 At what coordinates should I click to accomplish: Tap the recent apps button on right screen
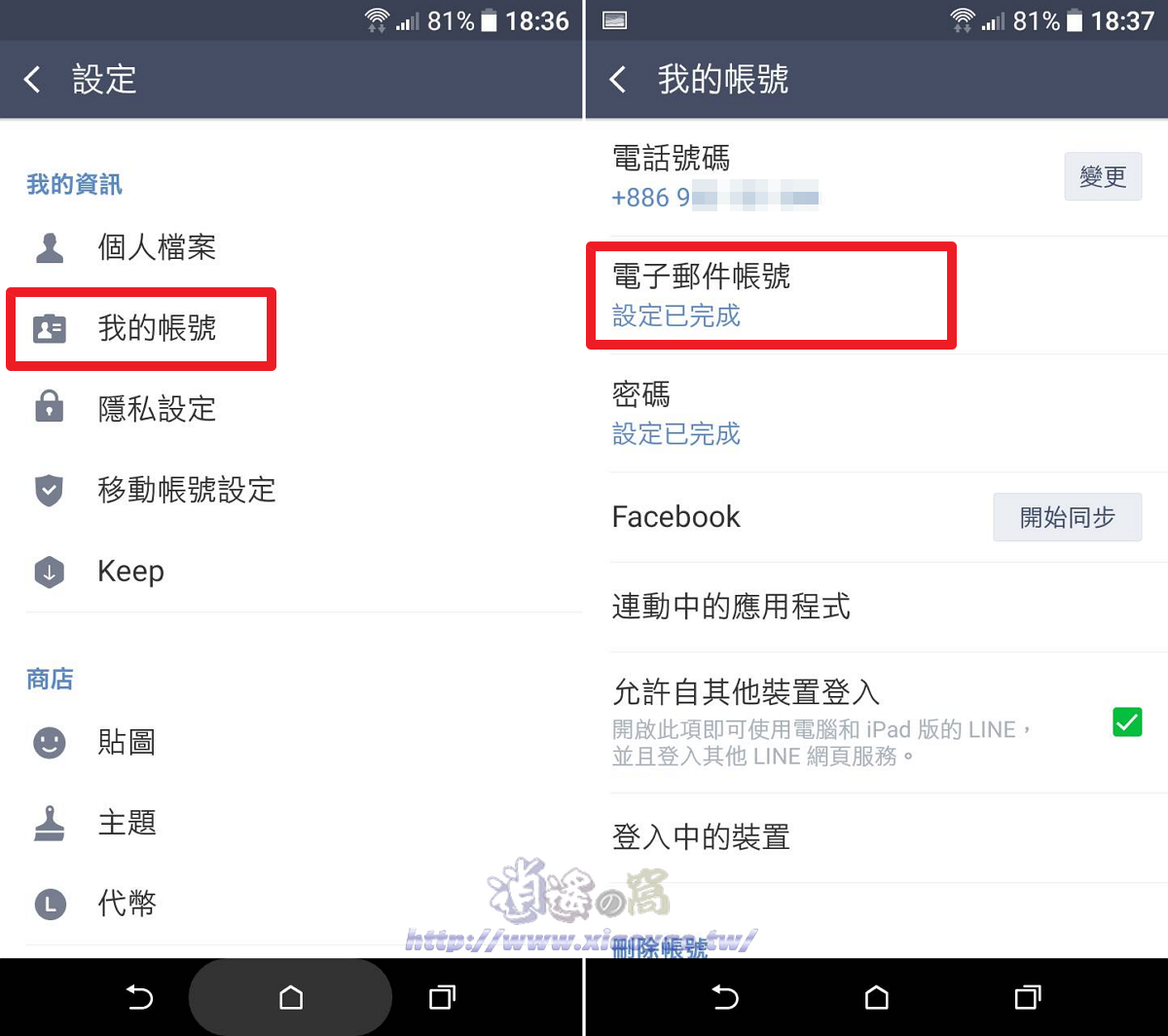(x=1027, y=997)
